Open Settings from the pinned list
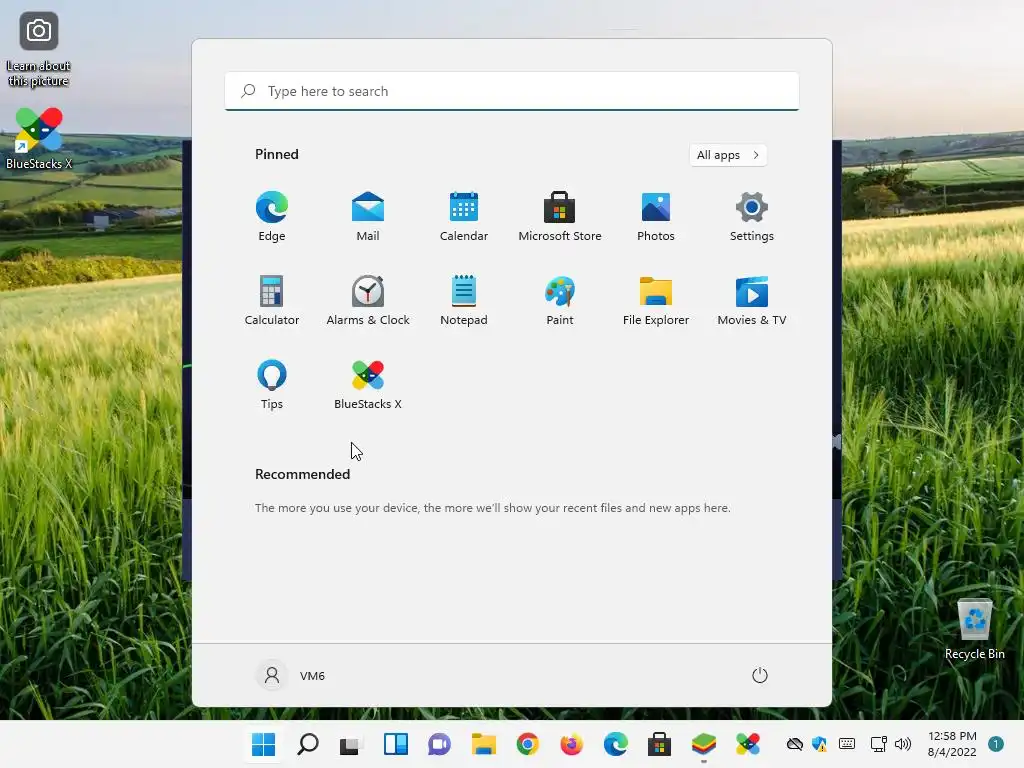Image resolution: width=1024 pixels, height=768 pixels. (x=752, y=216)
